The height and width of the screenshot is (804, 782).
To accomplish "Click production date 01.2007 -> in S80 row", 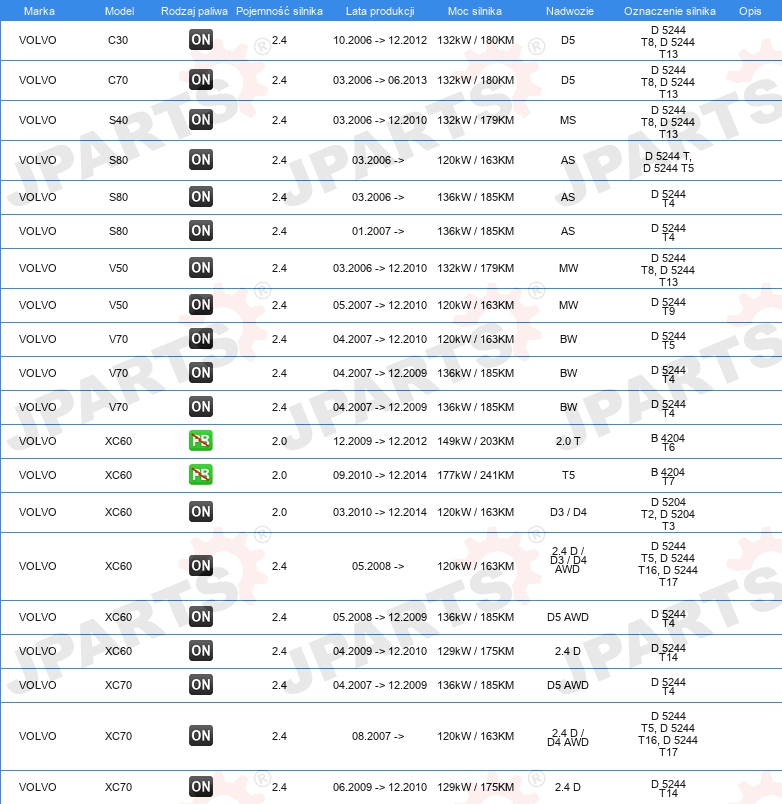I will click(378, 231).
